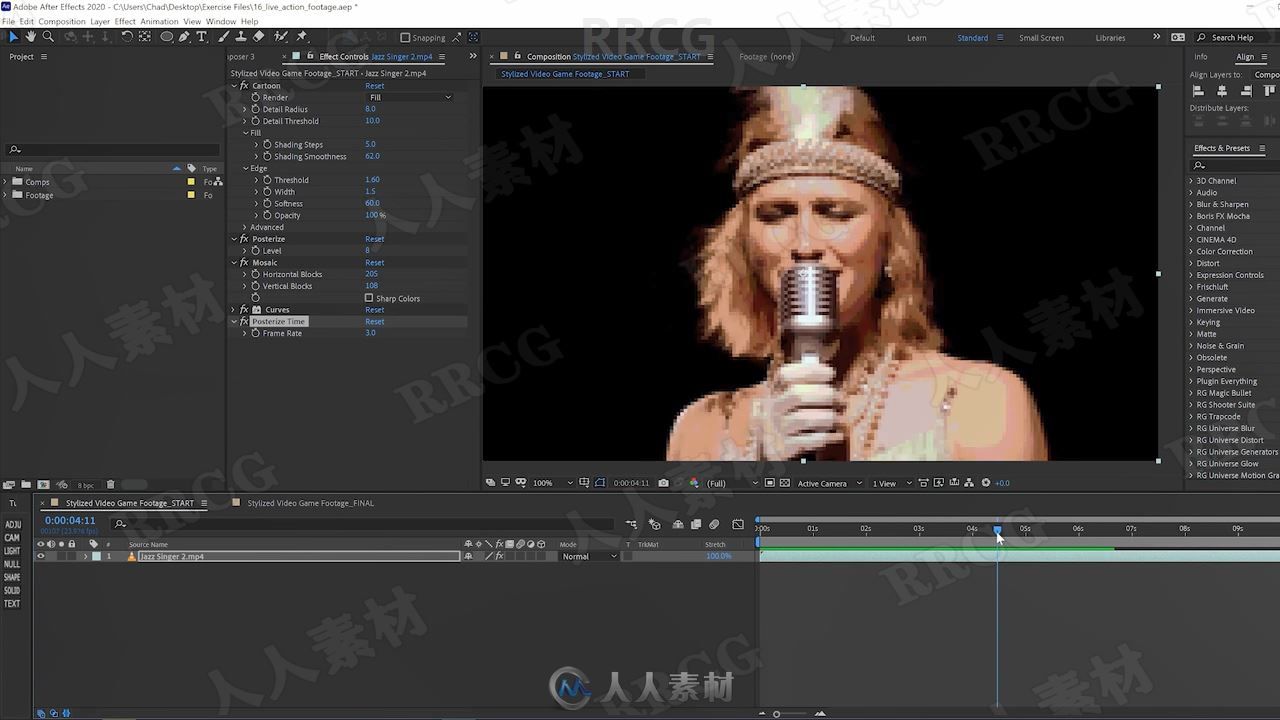Select the Rotation tool
The width and height of the screenshot is (1280, 720).
coord(127,37)
